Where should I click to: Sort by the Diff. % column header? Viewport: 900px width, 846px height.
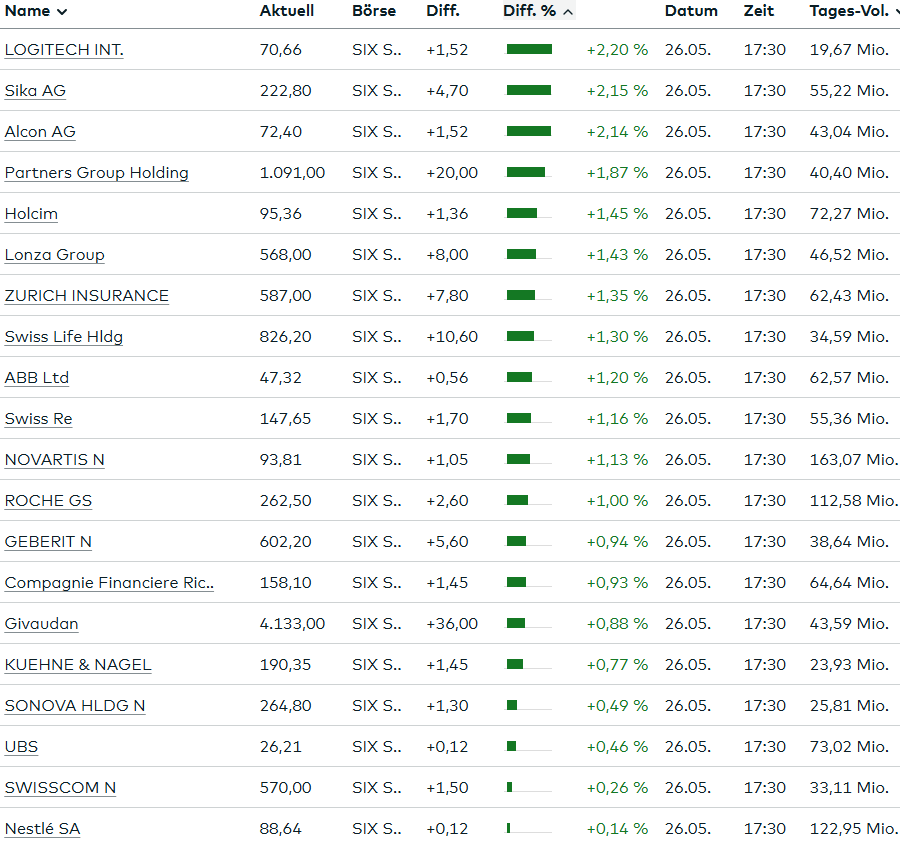pos(538,11)
